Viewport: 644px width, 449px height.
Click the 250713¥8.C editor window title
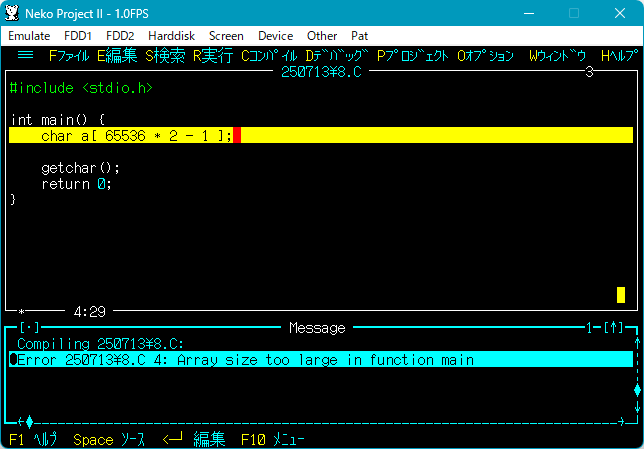coord(321,72)
